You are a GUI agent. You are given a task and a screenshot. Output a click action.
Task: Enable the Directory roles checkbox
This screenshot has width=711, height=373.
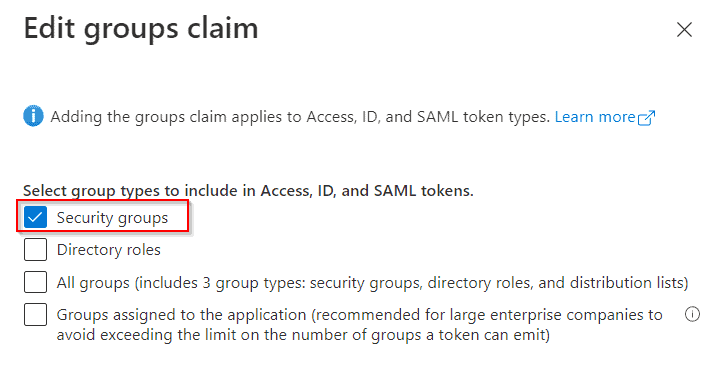point(35,250)
